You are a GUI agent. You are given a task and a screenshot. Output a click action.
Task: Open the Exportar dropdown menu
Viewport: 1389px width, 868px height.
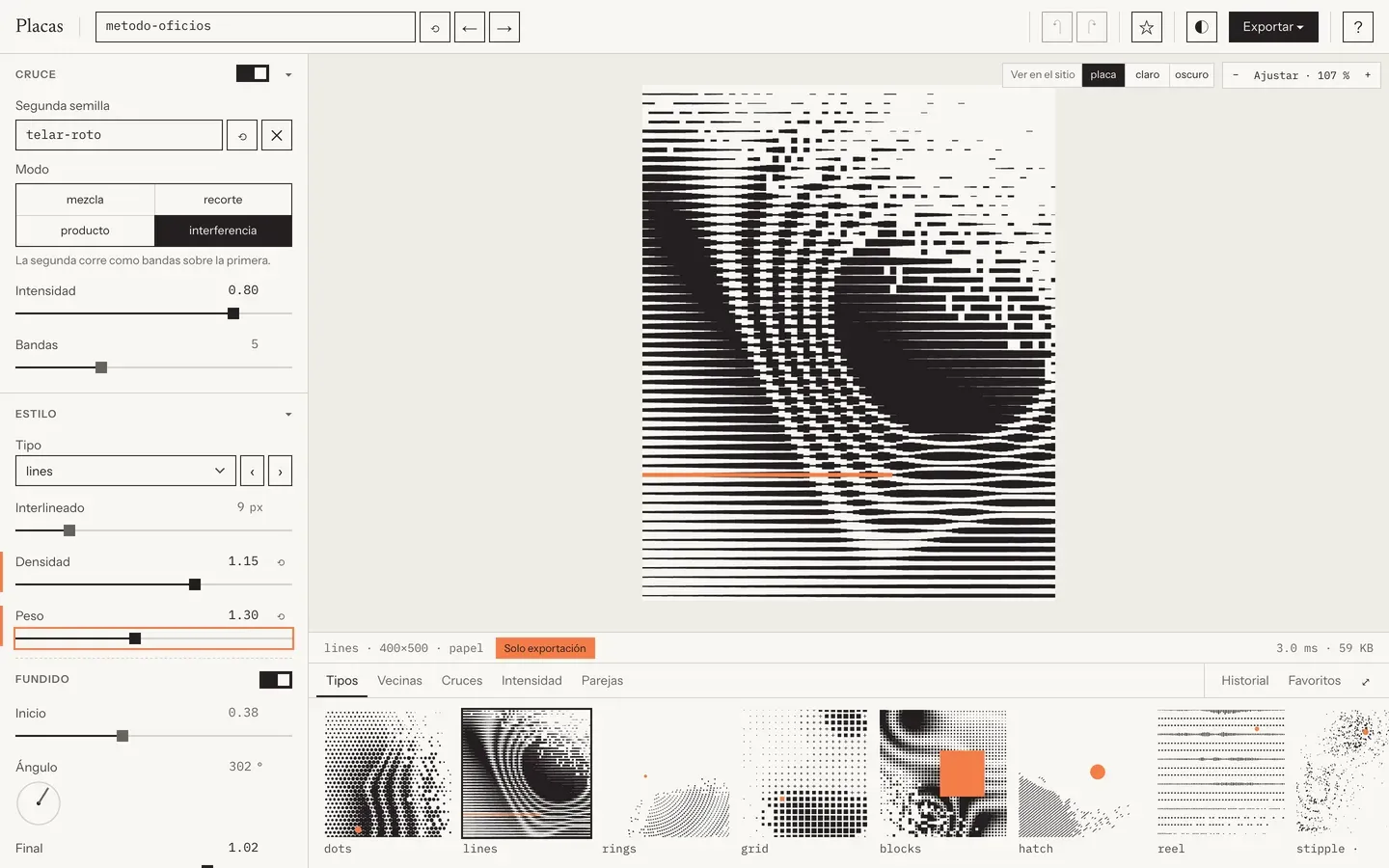point(1273,27)
